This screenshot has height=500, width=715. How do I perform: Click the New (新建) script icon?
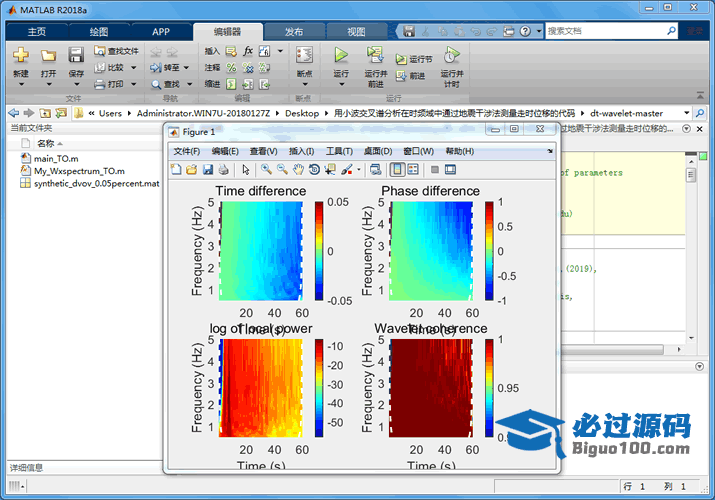pyautogui.click(x=21, y=55)
